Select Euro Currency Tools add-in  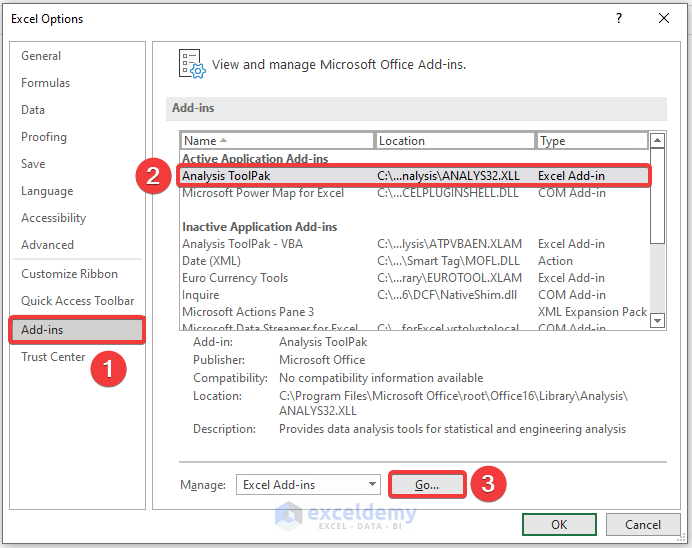[235, 278]
